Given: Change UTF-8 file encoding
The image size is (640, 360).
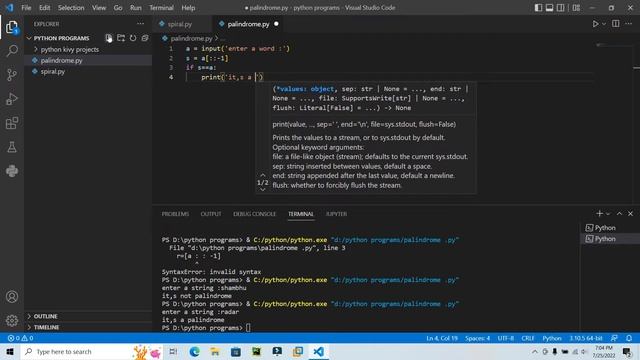Looking at the screenshot, I should point(506,338).
